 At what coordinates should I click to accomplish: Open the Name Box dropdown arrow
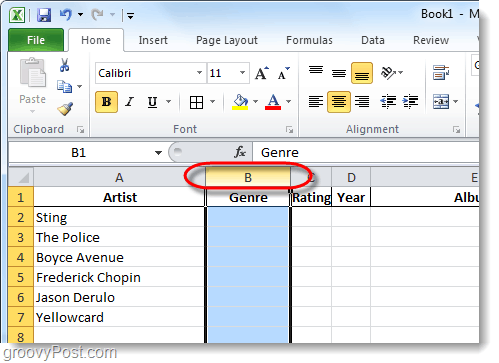pos(158,153)
